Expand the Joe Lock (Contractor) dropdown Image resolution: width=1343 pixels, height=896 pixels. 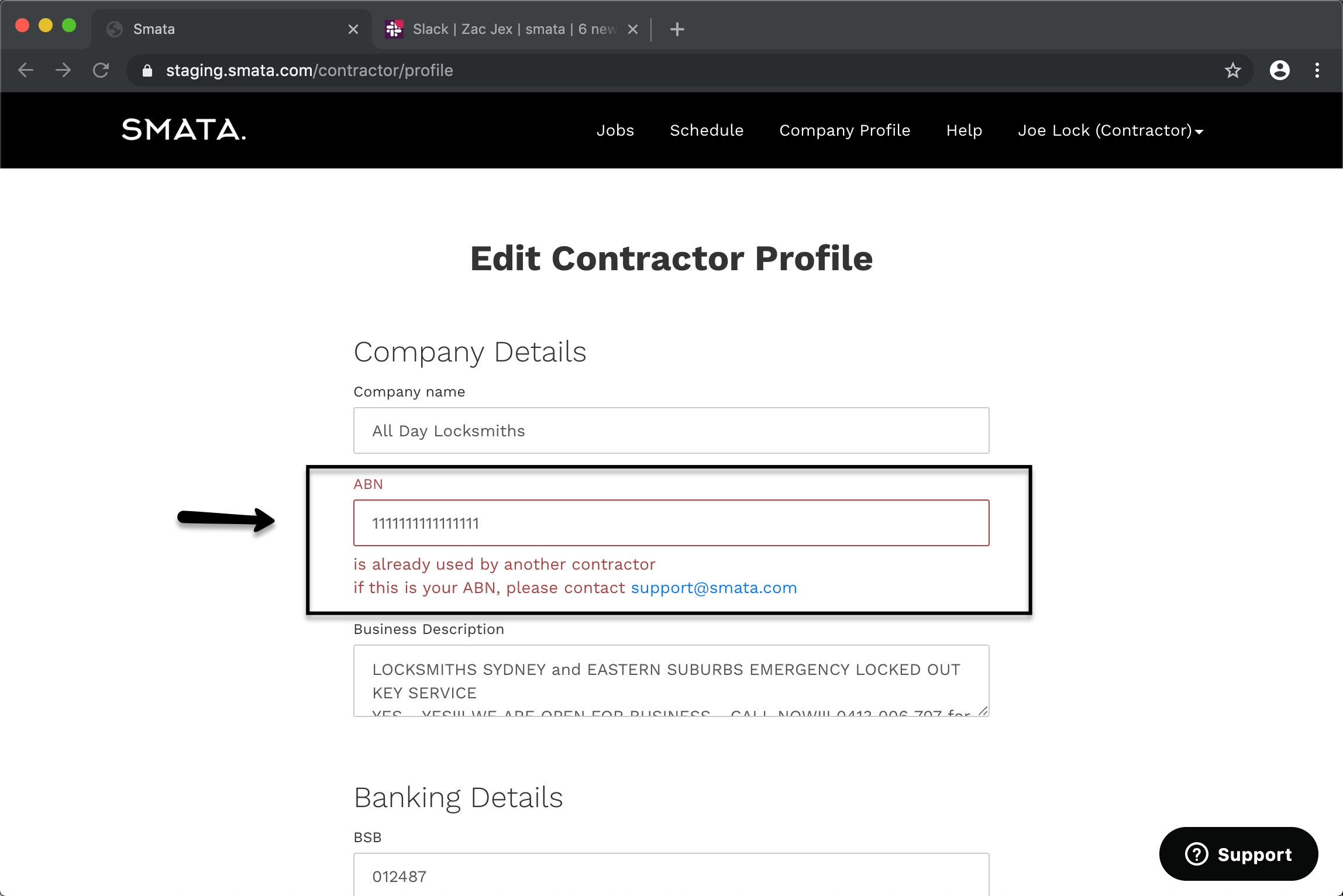coord(1110,130)
